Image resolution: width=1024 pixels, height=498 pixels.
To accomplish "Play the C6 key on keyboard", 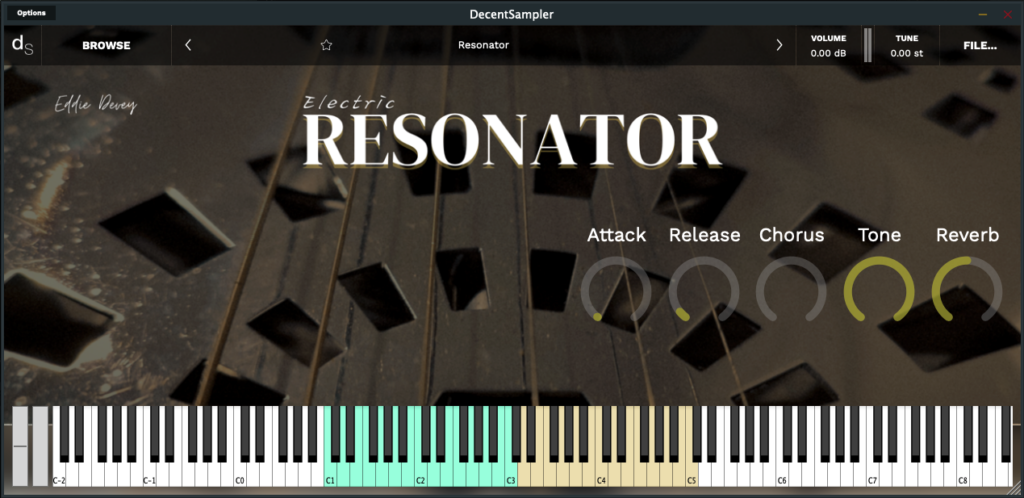I will tap(782, 475).
